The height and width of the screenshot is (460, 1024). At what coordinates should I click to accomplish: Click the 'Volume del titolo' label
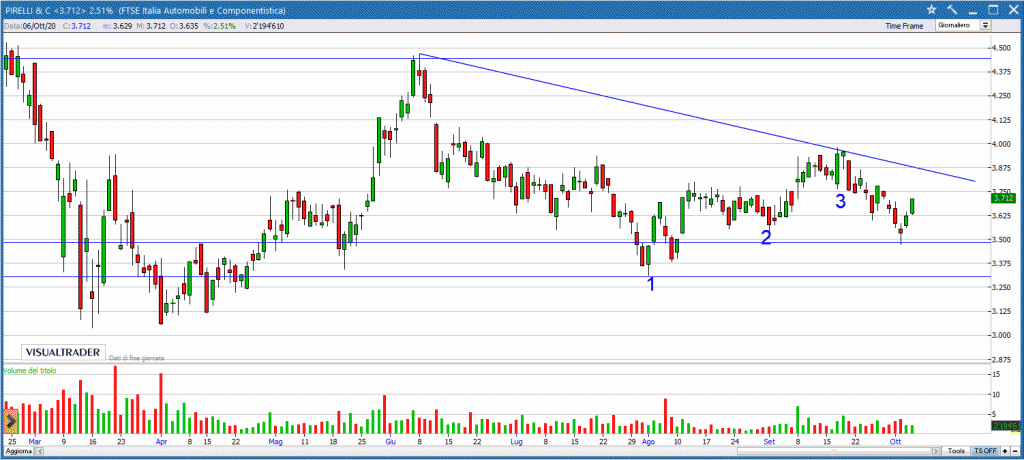click(x=30, y=370)
